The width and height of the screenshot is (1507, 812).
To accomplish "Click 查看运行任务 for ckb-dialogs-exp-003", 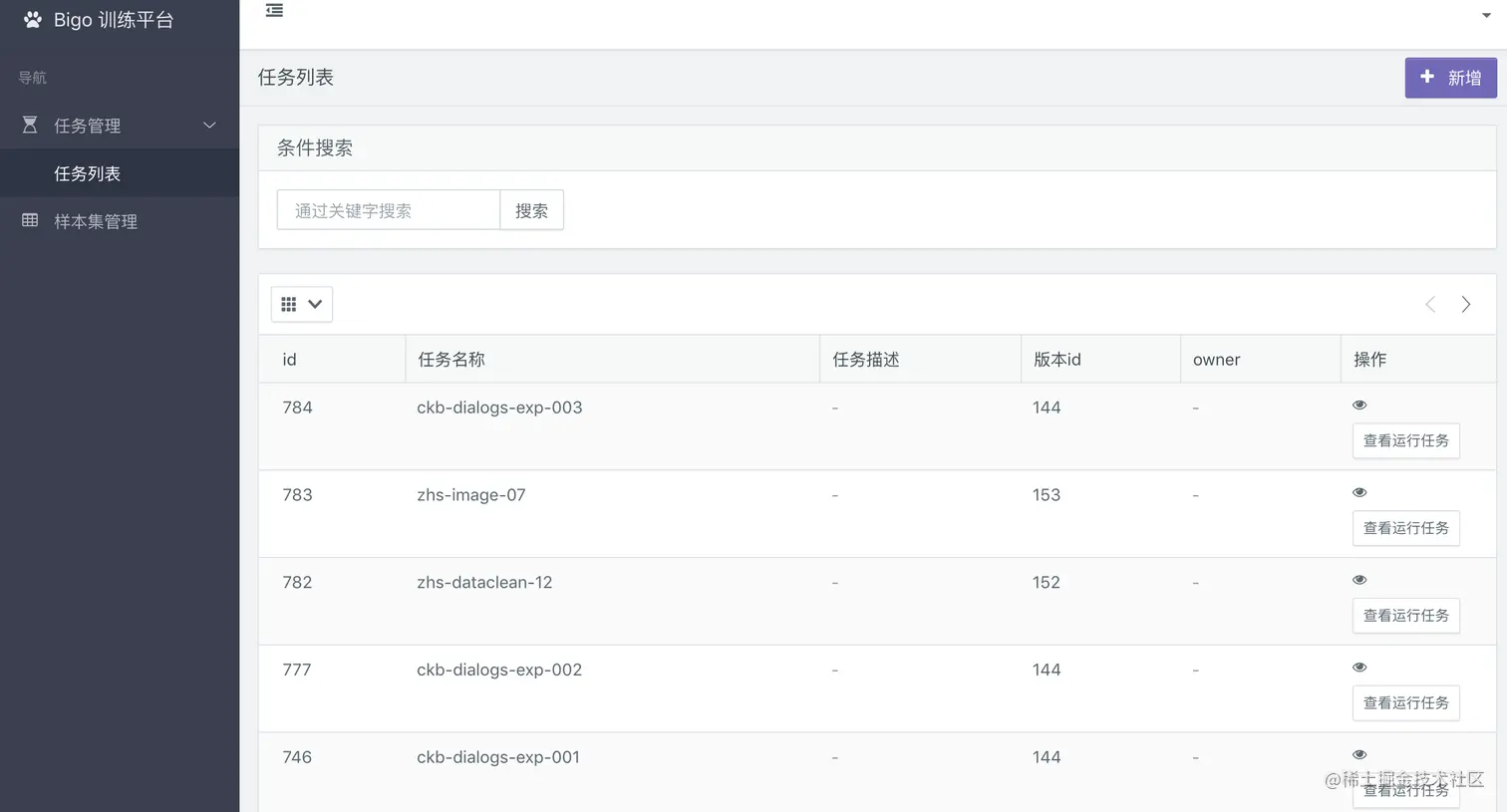I will [x=1405, y=440].
